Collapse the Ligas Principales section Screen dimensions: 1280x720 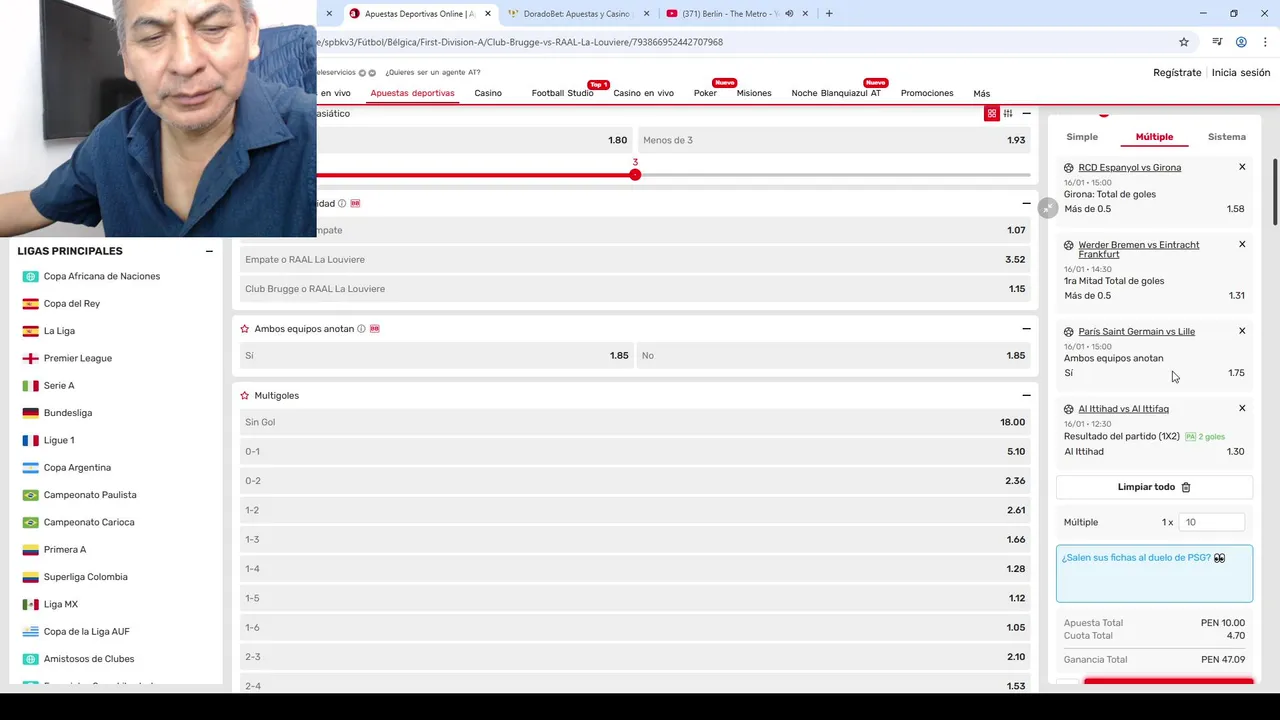click(209, 251)
